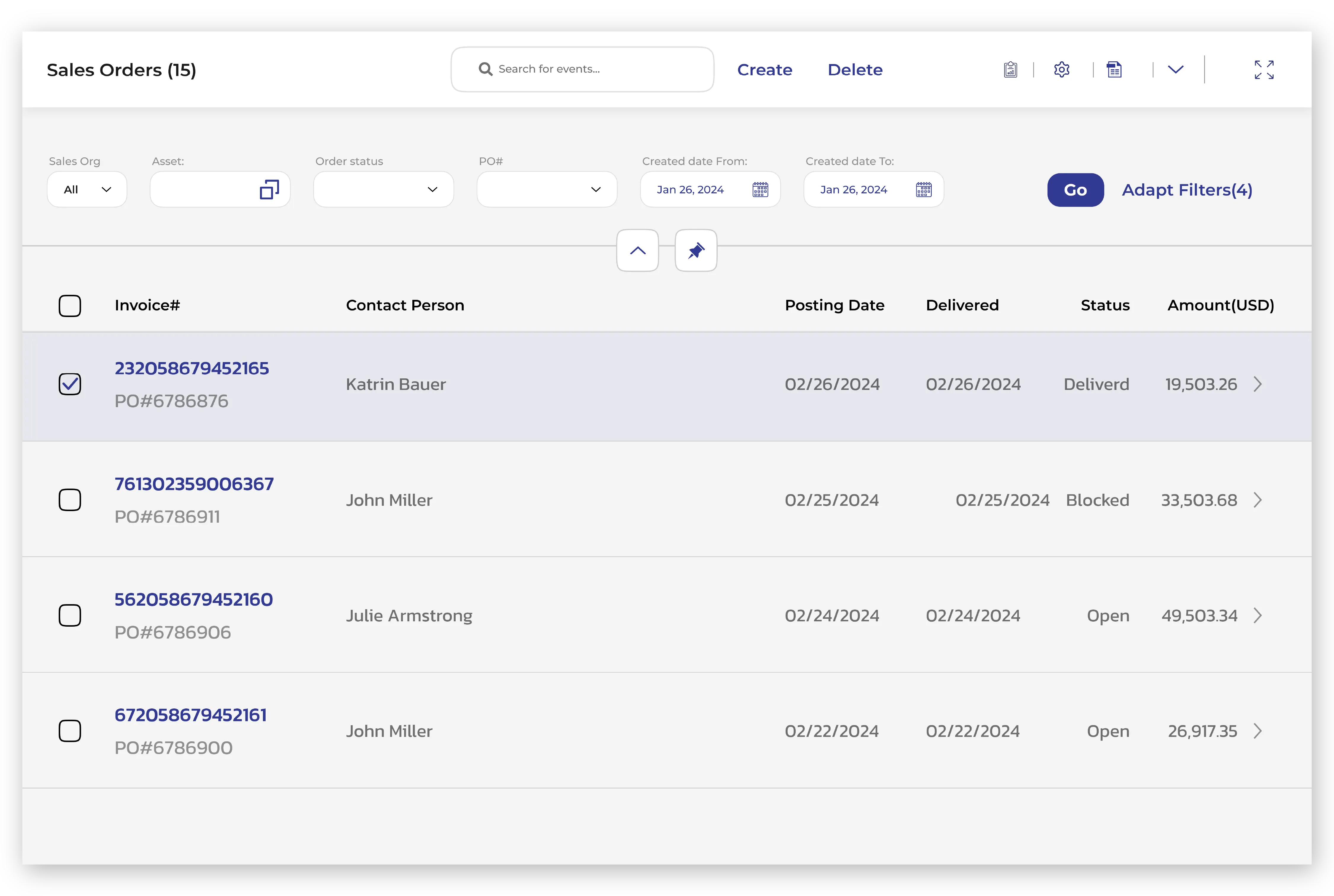The image size is (1334, 896).
Task: Click the spreadsheet export icon
Action: pyautogui.click(x=1114, y=70)
